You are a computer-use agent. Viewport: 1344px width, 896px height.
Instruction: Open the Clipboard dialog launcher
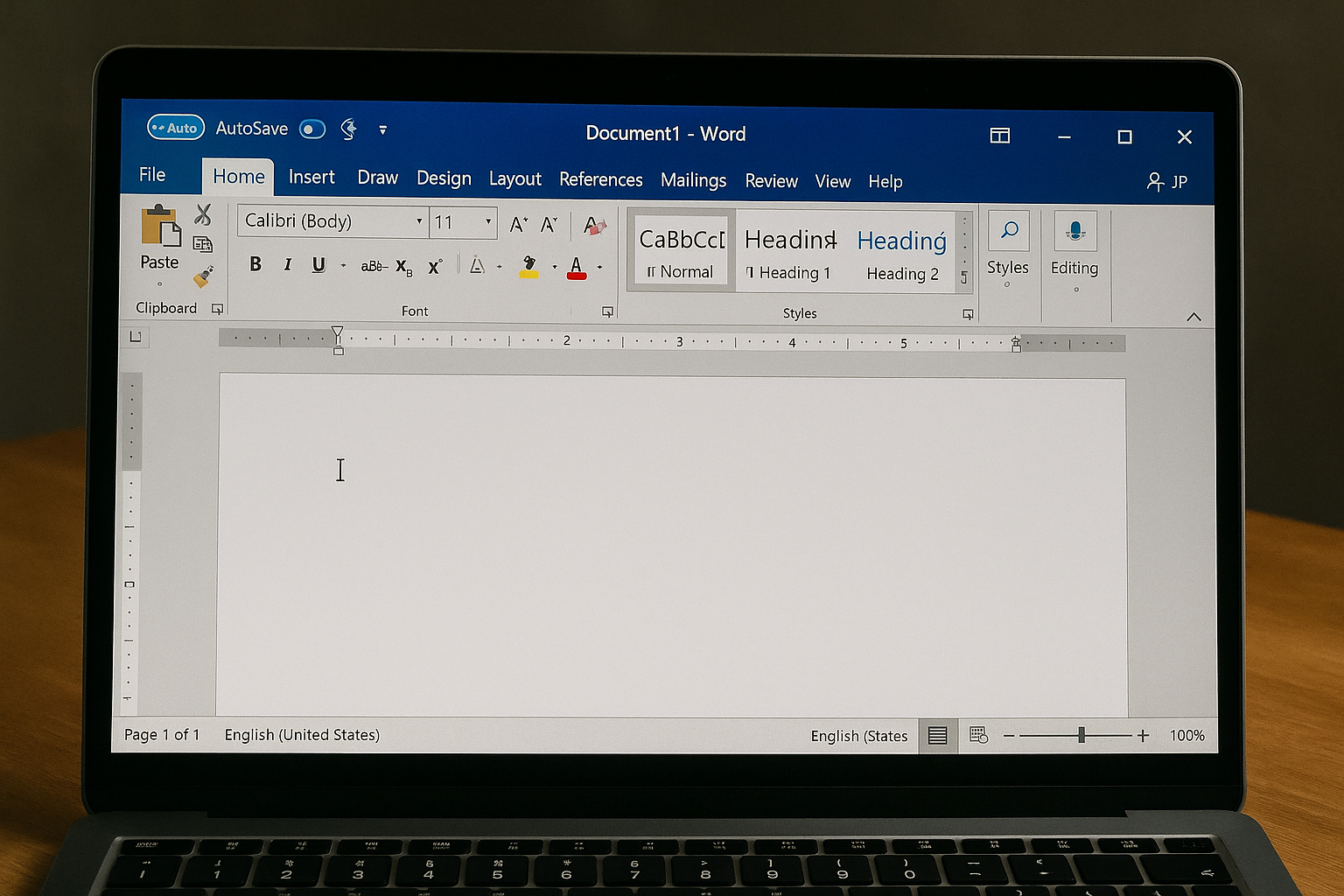coord(217,309)
